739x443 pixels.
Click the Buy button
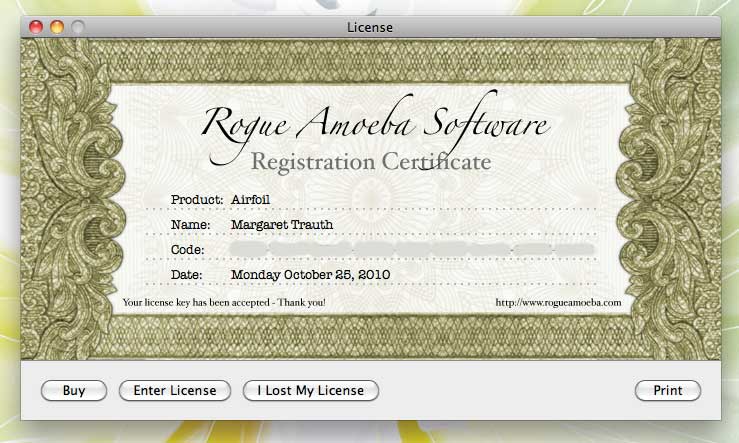coord(74,391)
